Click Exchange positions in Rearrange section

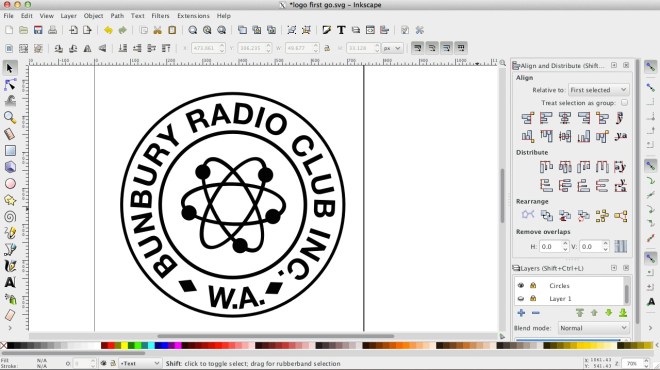click(546, 216)
